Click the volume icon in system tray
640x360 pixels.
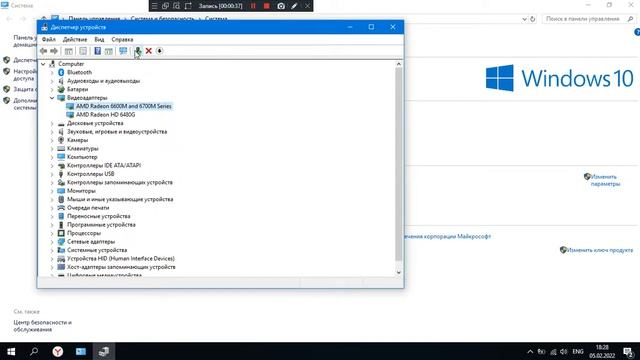click(563, 351)
